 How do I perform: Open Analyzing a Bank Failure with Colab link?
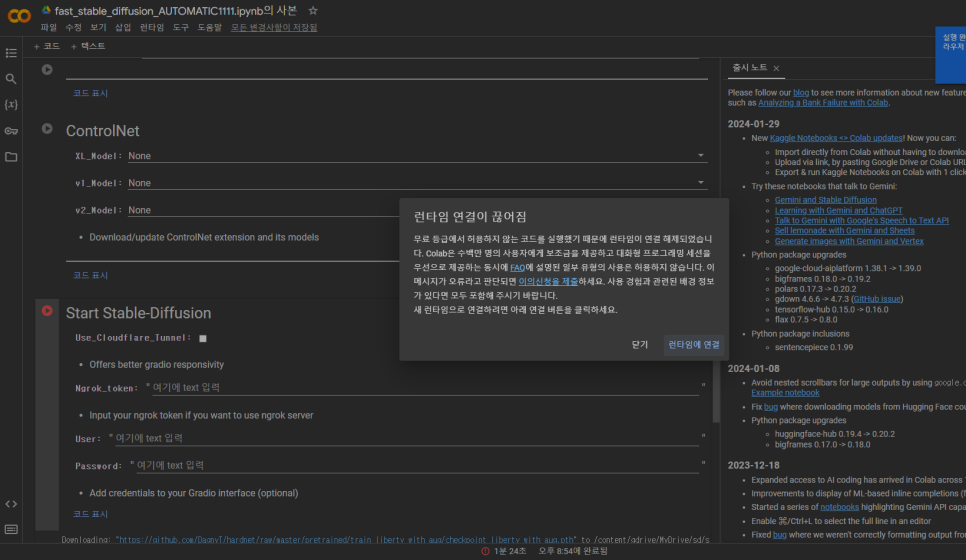(x=823, y=103)
